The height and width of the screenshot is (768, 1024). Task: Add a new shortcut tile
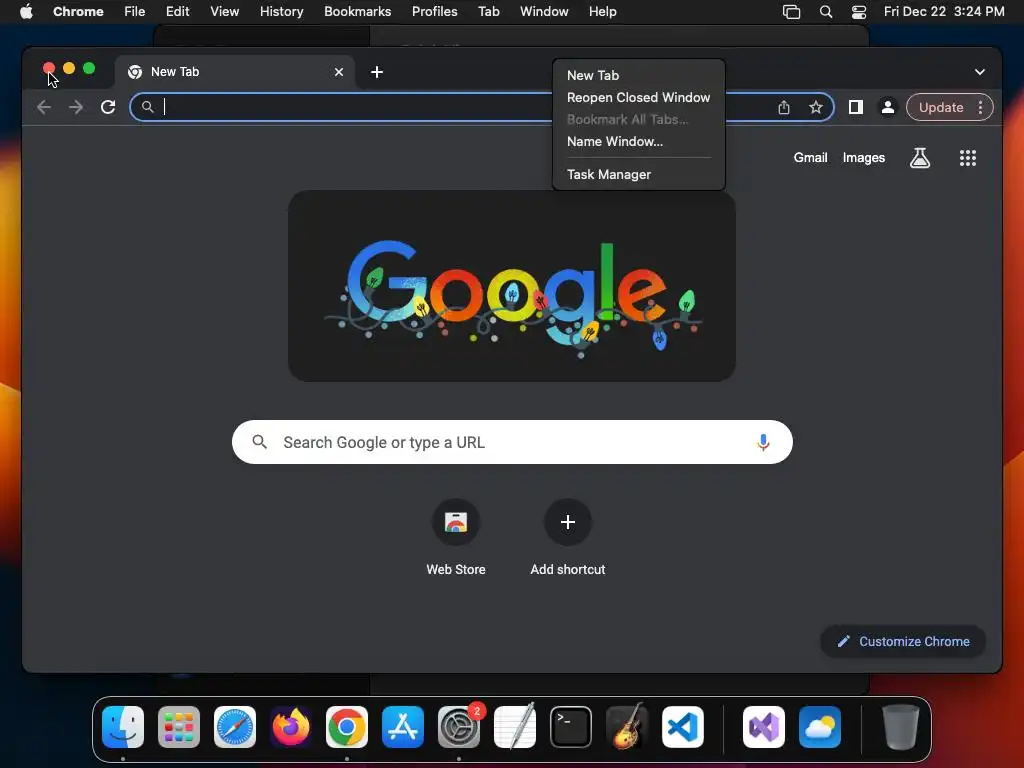568,537
